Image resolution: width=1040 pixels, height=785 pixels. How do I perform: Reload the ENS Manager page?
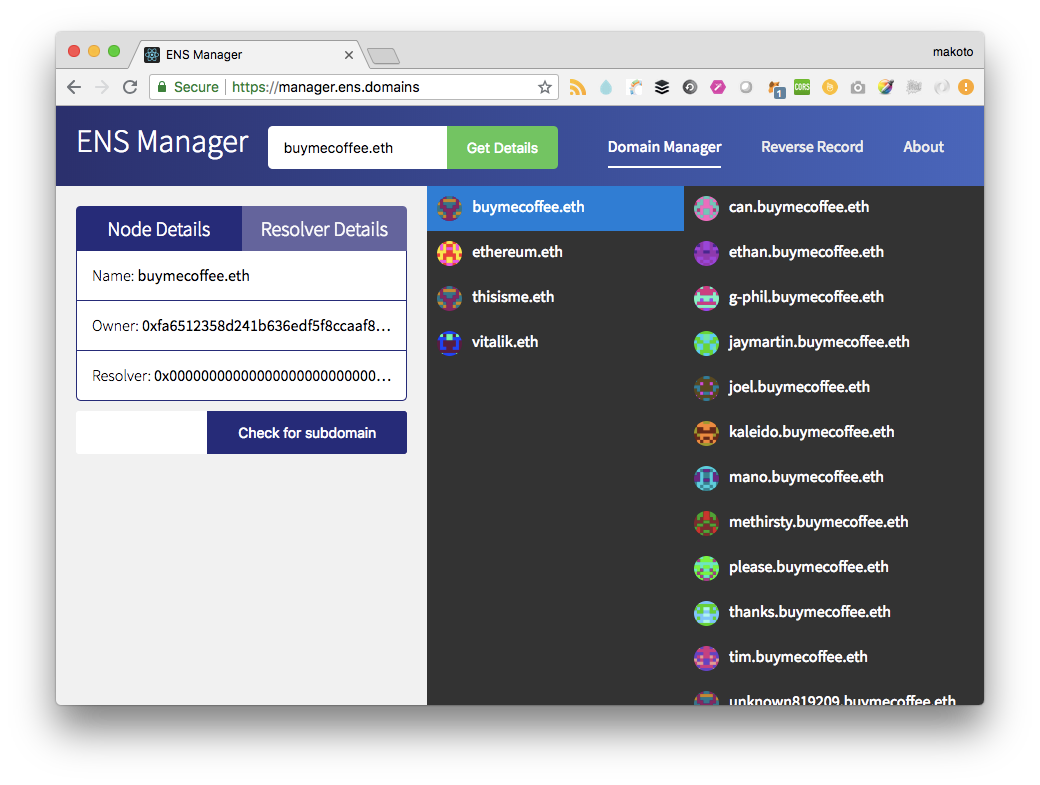[x=130, y=87]
